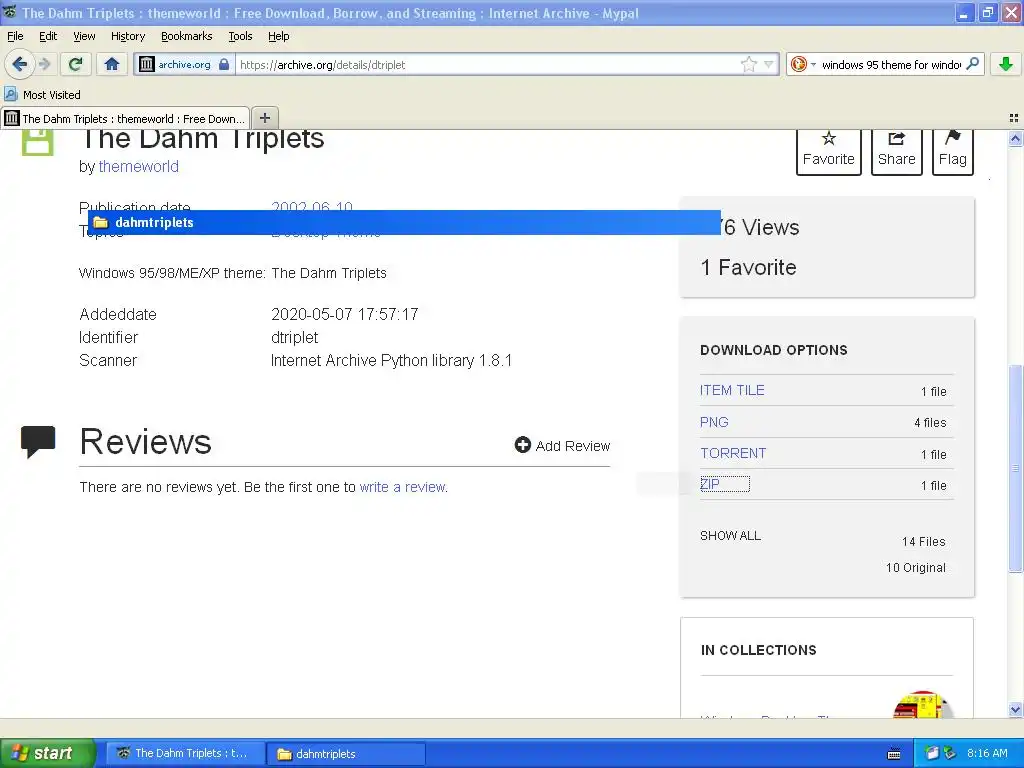Open the History menu

point(127,36)
